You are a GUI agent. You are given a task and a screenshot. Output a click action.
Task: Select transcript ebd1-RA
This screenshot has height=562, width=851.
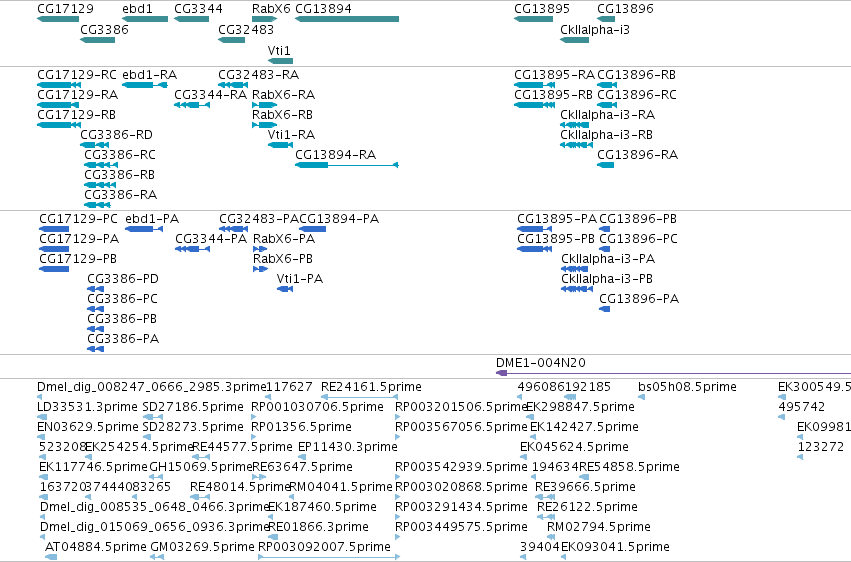[149, 74]
